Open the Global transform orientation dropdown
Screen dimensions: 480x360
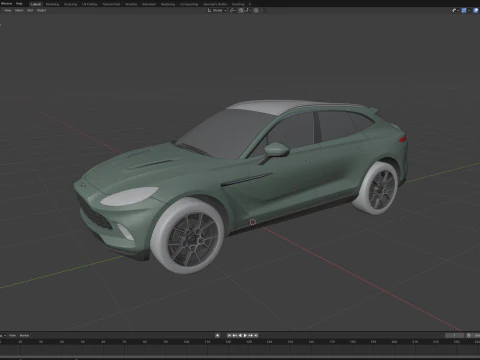[217, 10]
